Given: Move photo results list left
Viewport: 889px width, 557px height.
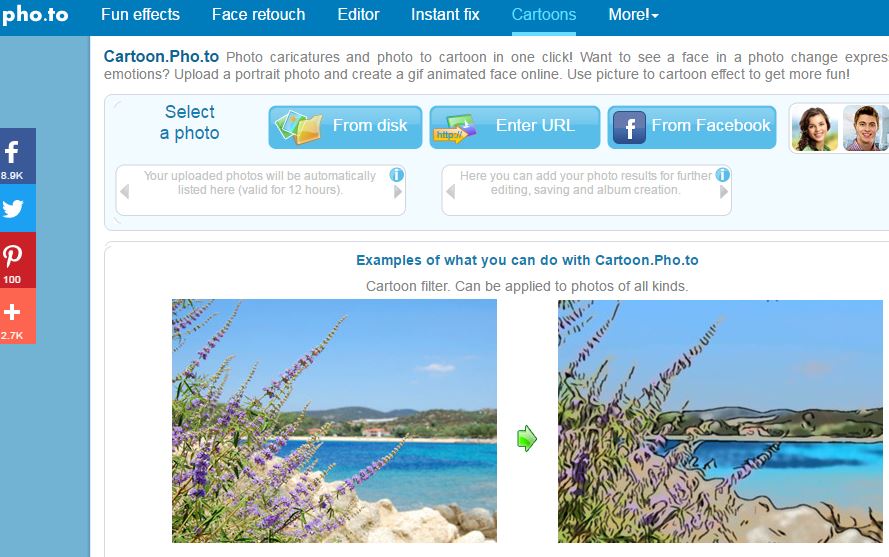Looking at the screenshot, I should 451,192.
